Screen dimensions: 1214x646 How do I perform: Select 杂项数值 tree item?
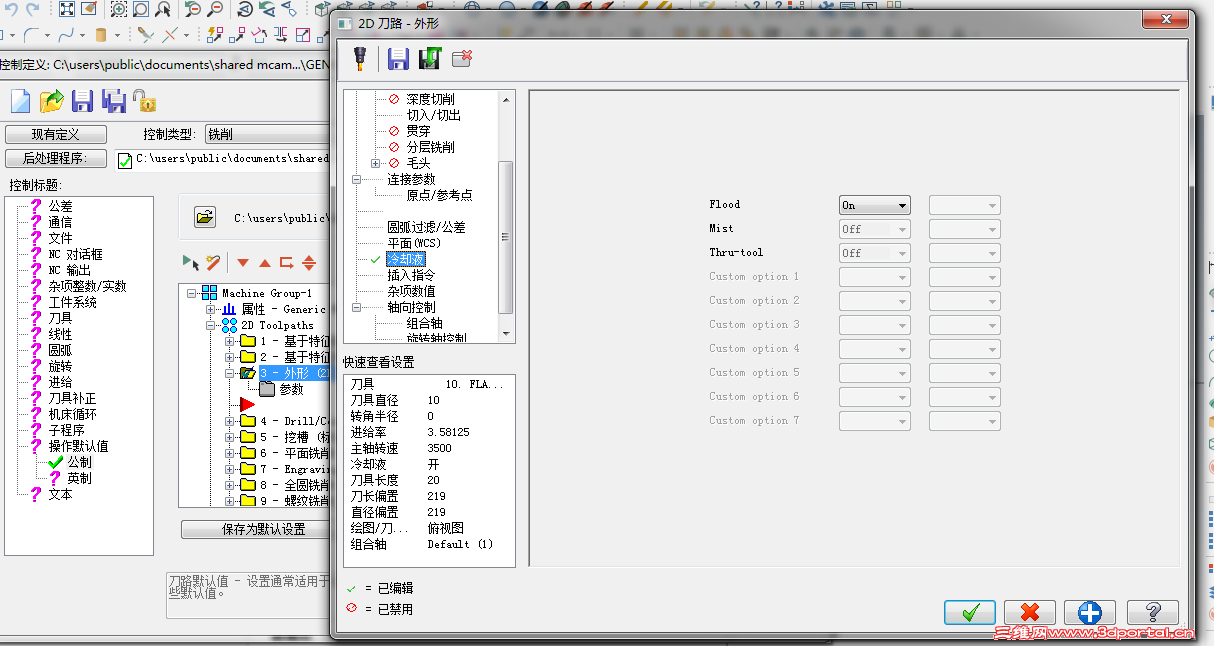point(411,291)
